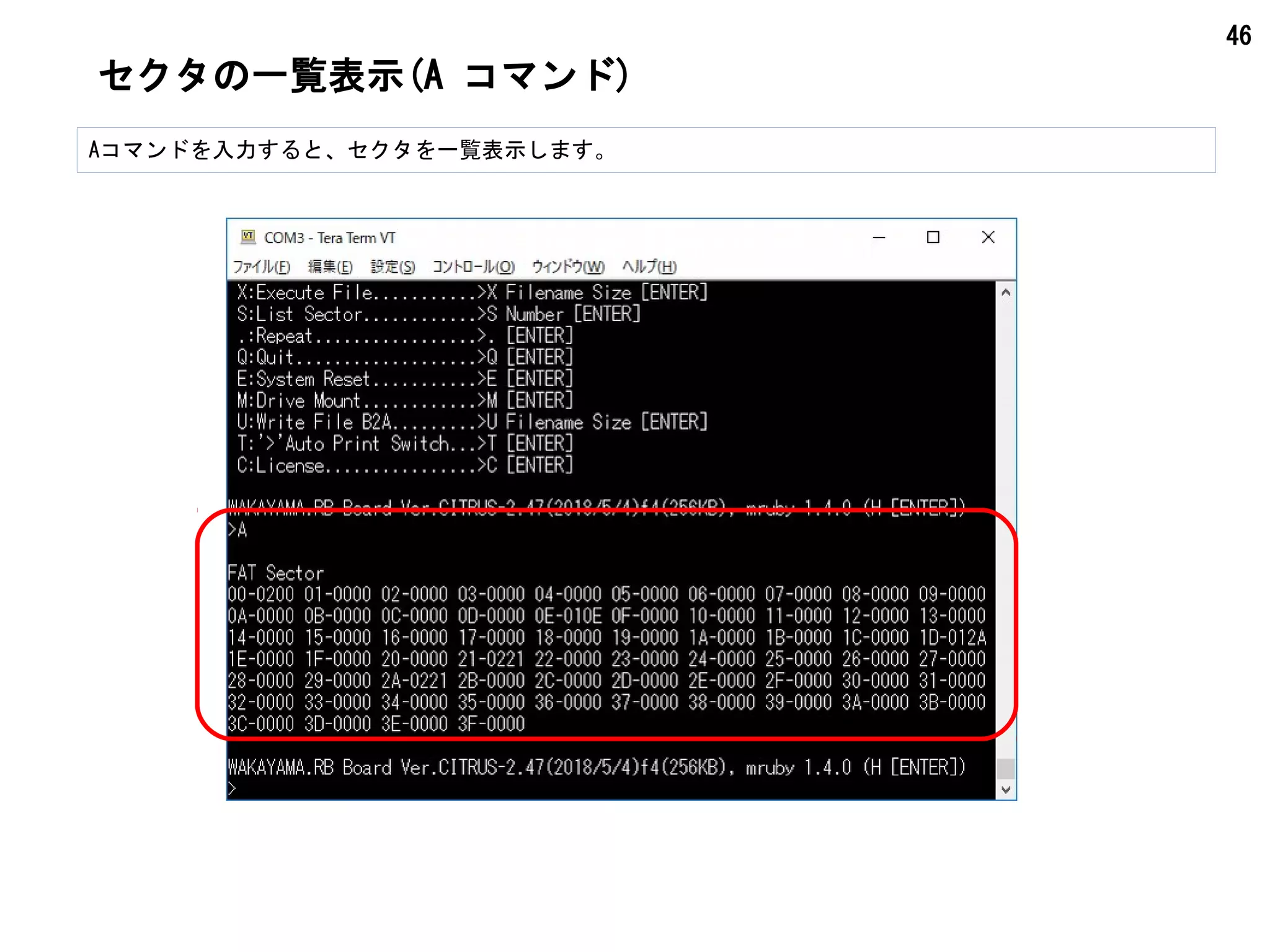The width and height of the screenshot is (1270, 952).
Task: Click the final '>' terminal prompt
Action: tap(232, 789)
